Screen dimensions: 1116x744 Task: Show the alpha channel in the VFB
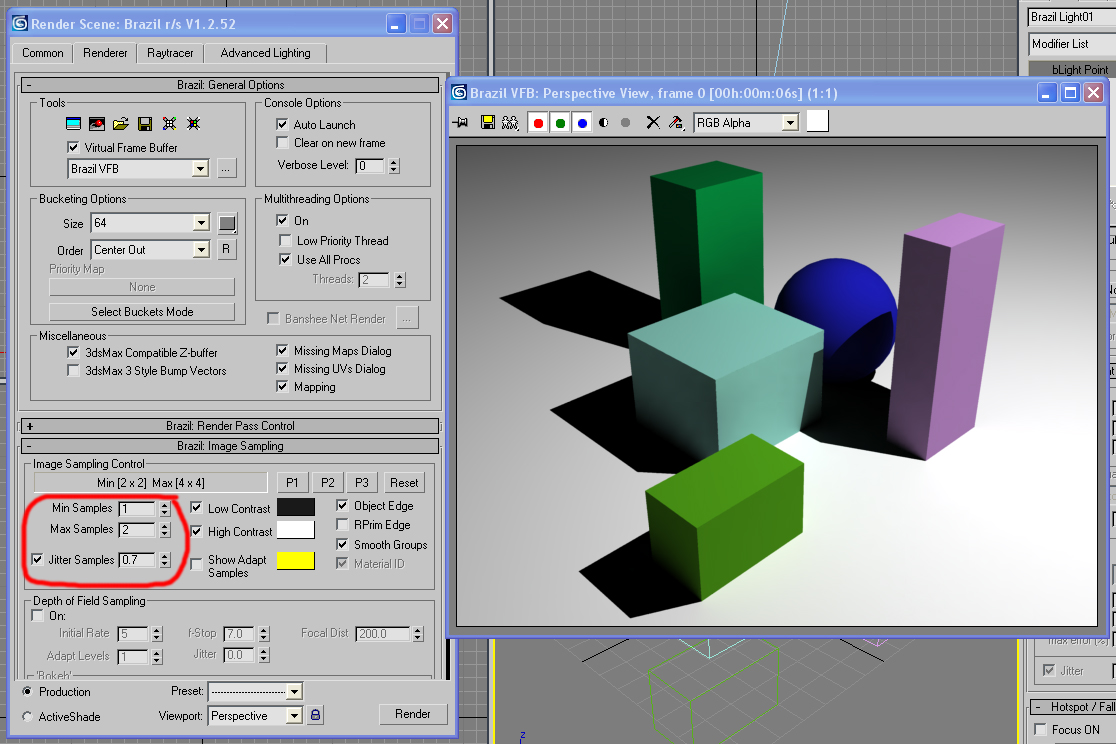(604, 123)
